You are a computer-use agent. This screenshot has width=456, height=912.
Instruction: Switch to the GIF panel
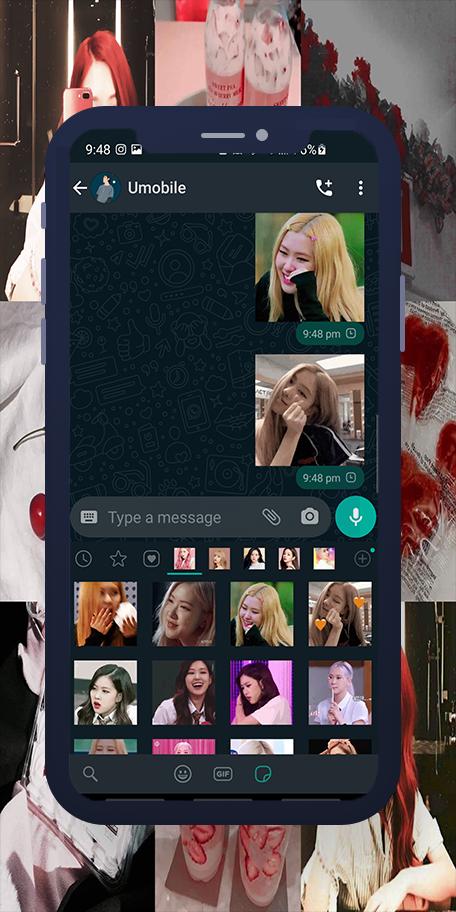coord(223,774)
